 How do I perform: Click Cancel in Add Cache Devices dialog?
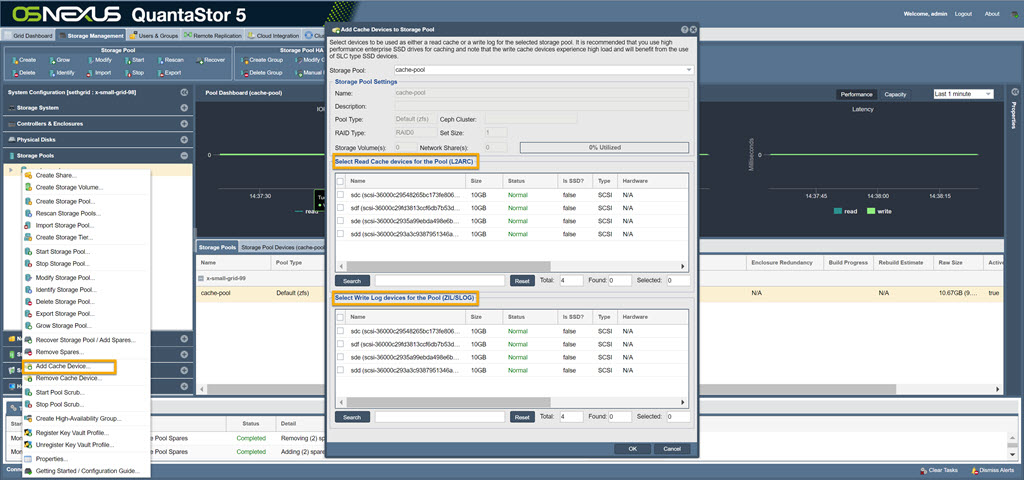click(672, 449)
